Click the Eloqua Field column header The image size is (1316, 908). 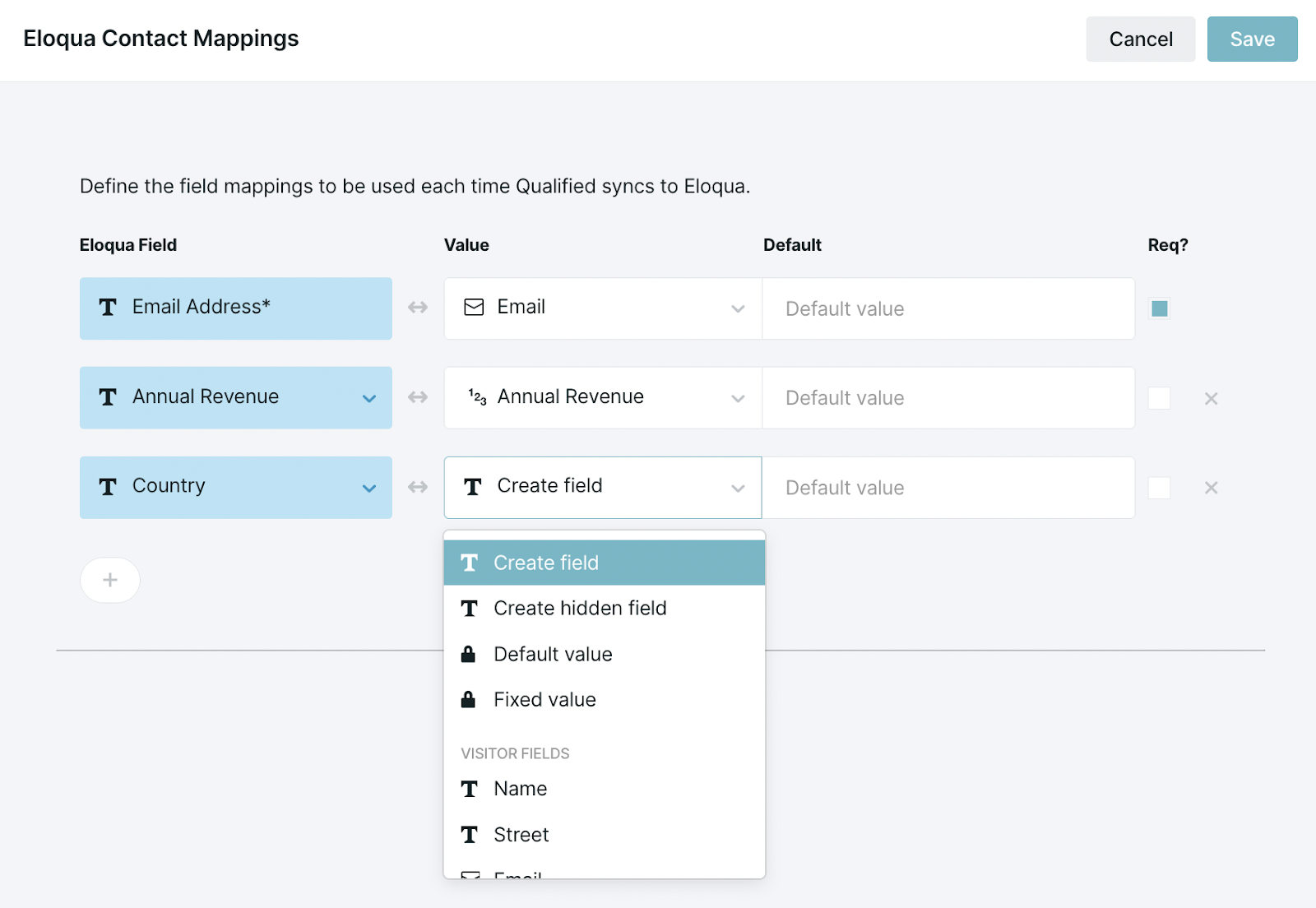pos(128,245)
